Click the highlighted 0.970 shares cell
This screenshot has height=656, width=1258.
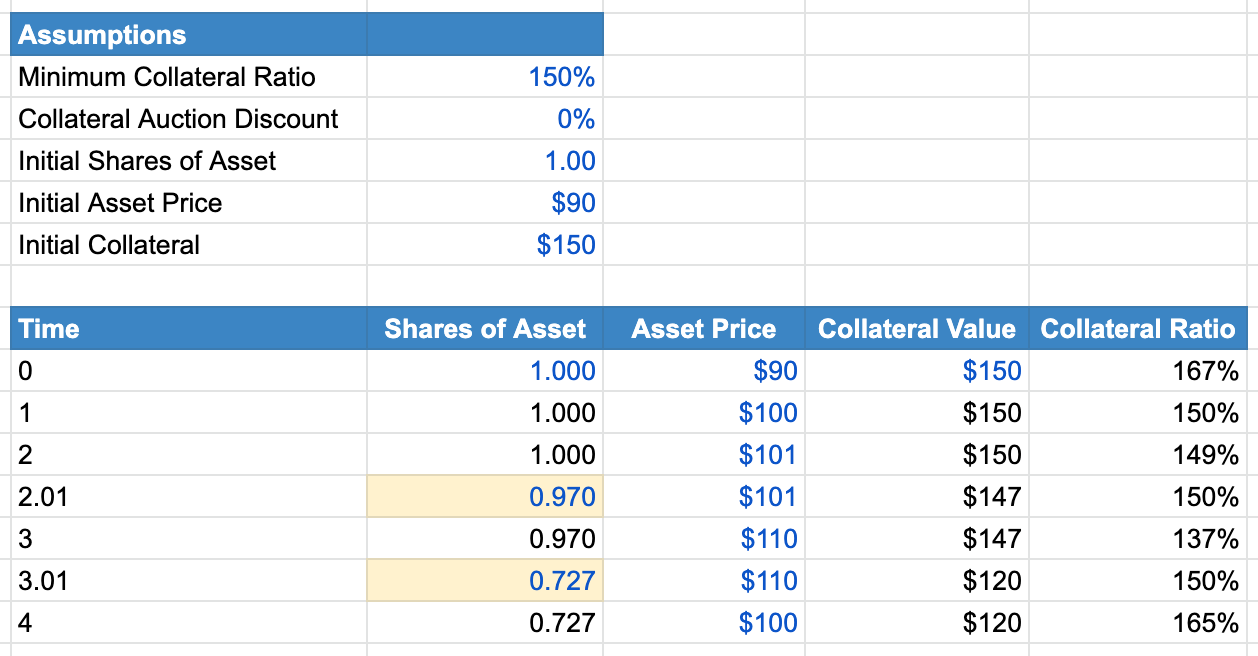(485, 497)
